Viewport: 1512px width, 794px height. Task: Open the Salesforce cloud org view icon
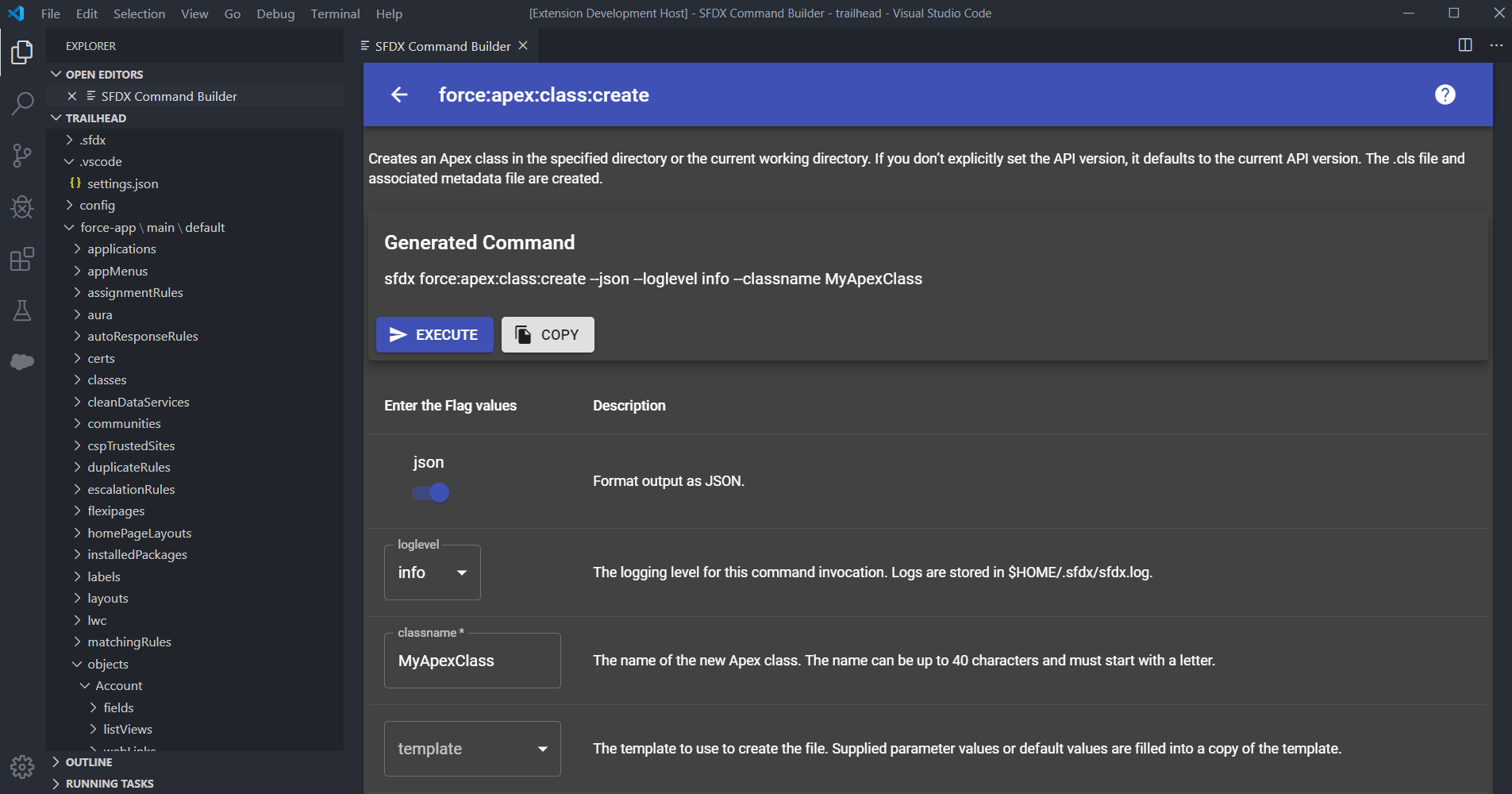(22, 362)
